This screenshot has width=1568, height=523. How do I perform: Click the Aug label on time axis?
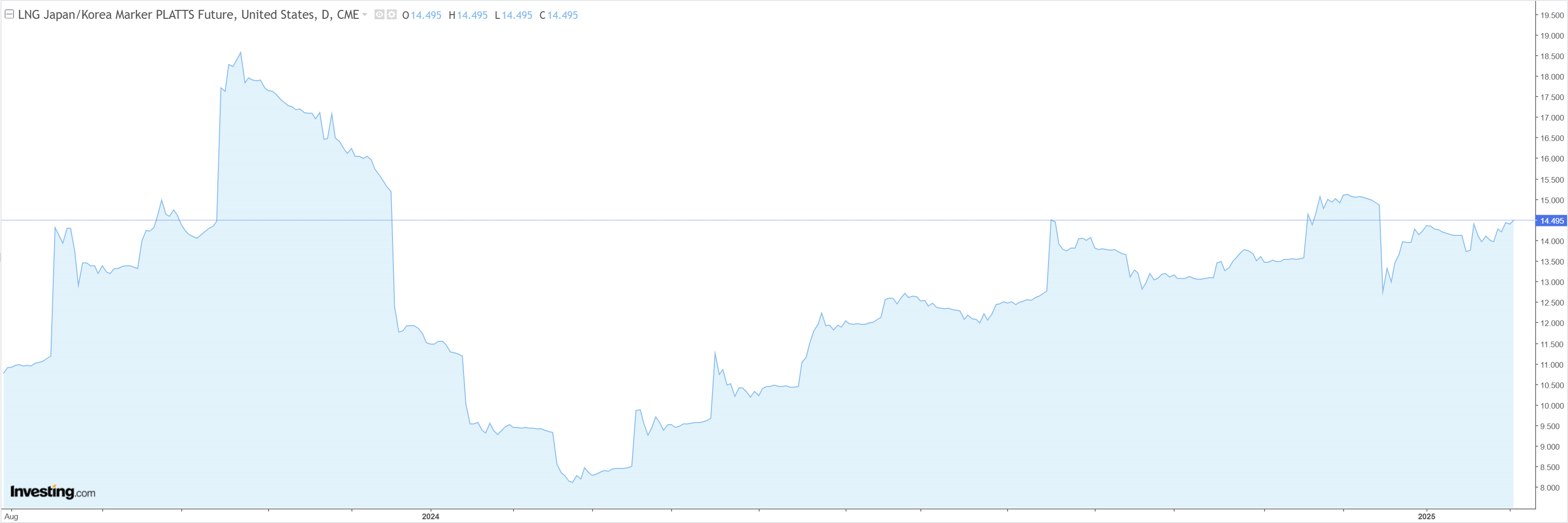tap(11, 516)
